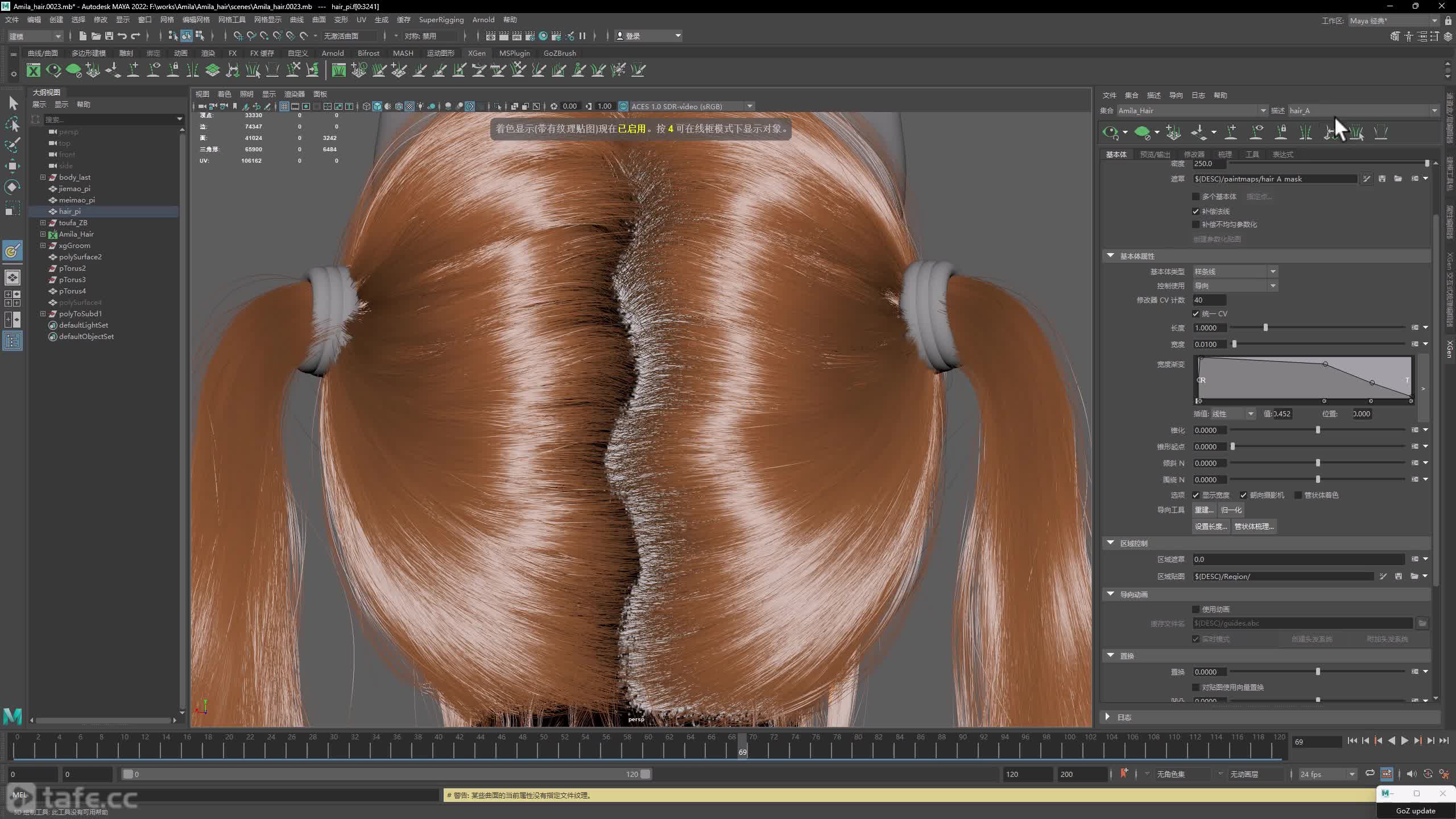1456x819 pixels.
Task: Switch to the 修改器 tab
Action: tap(1194, 154)
